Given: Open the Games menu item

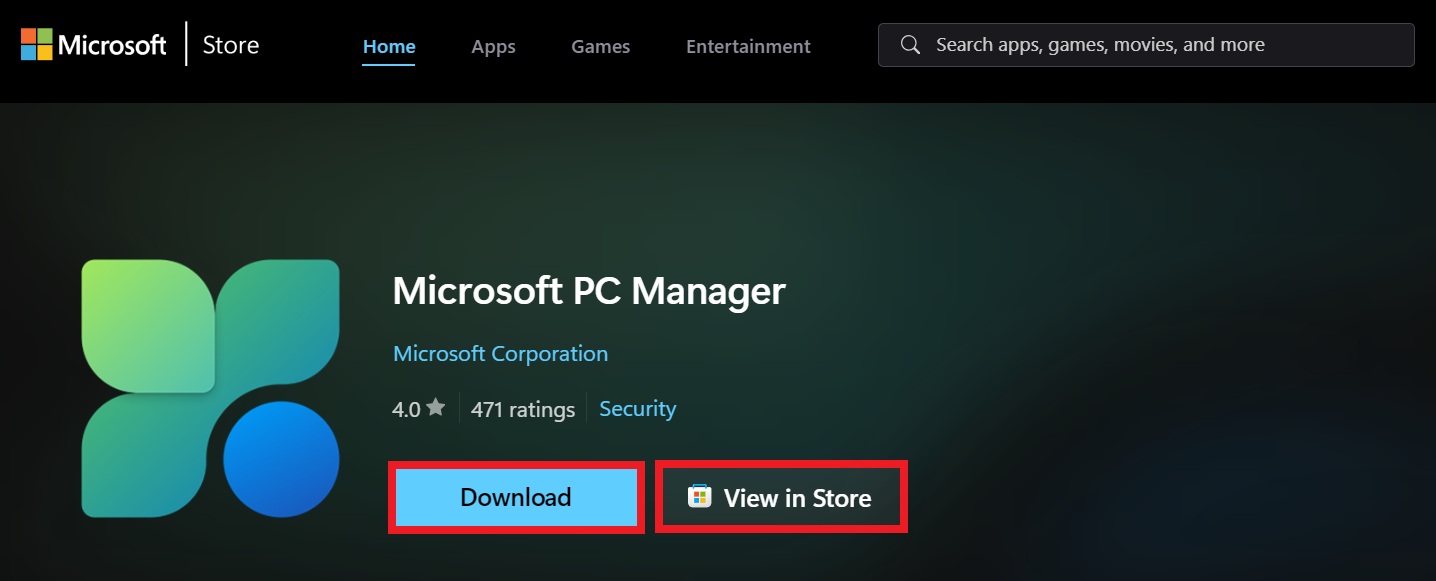Looking at the screenshot, I should [600, 46].
